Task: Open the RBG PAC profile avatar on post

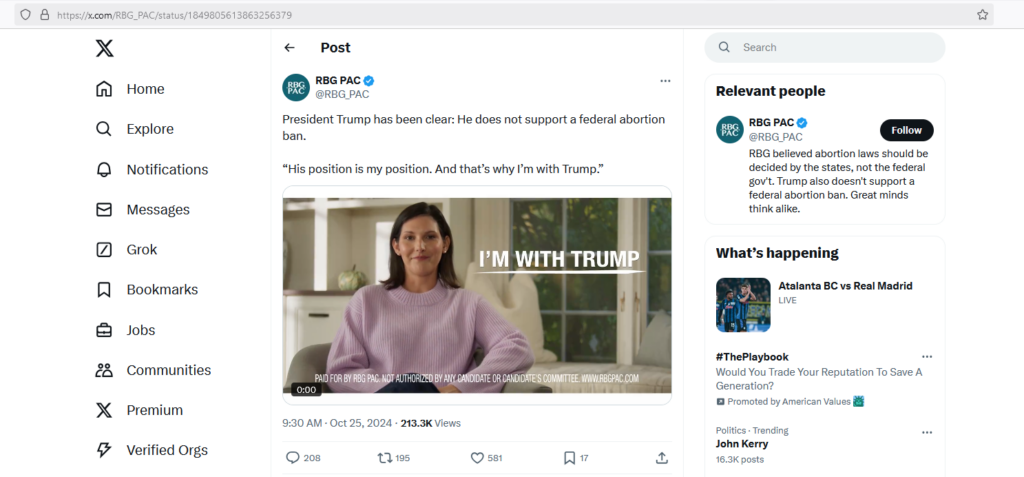Action: (296, 87)
